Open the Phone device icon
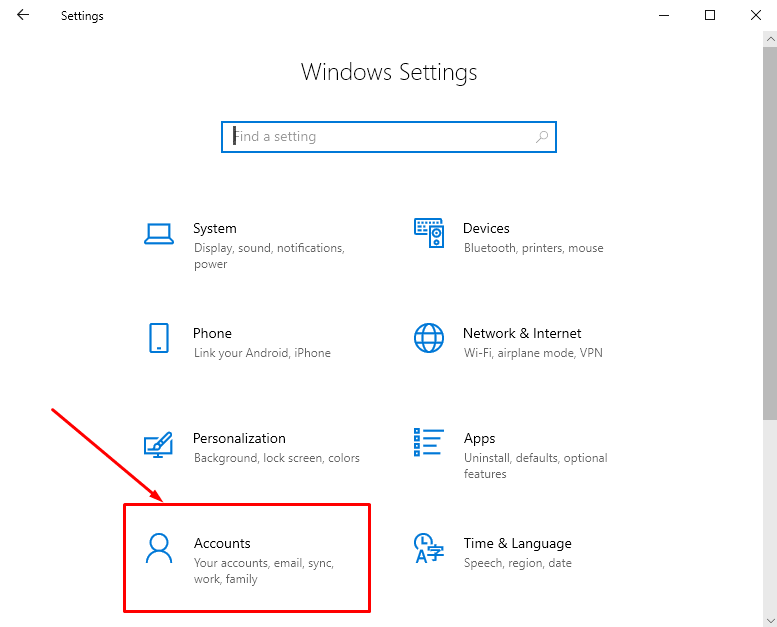Screen dimensions: 777x627 point(159,338)
